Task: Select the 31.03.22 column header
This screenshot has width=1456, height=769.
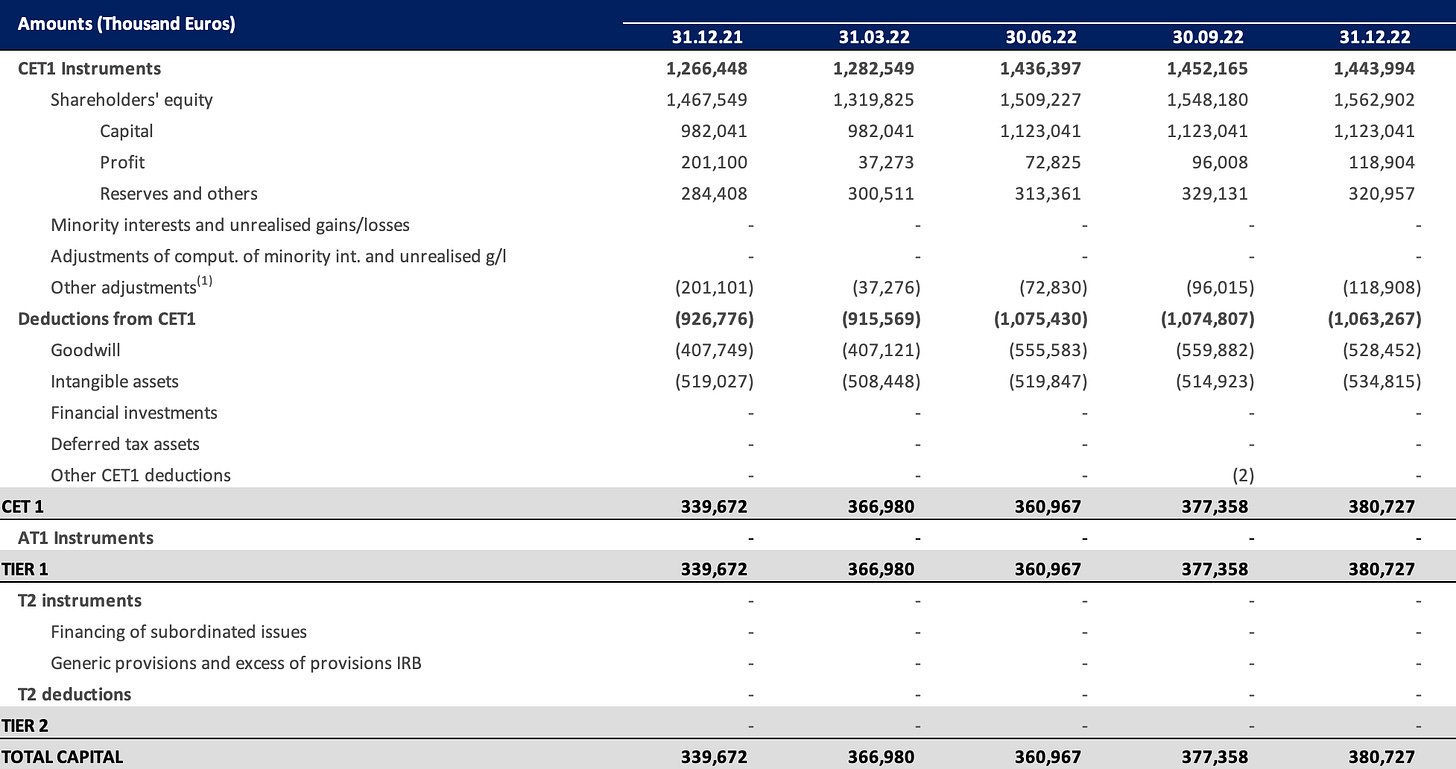Action: 874,37
